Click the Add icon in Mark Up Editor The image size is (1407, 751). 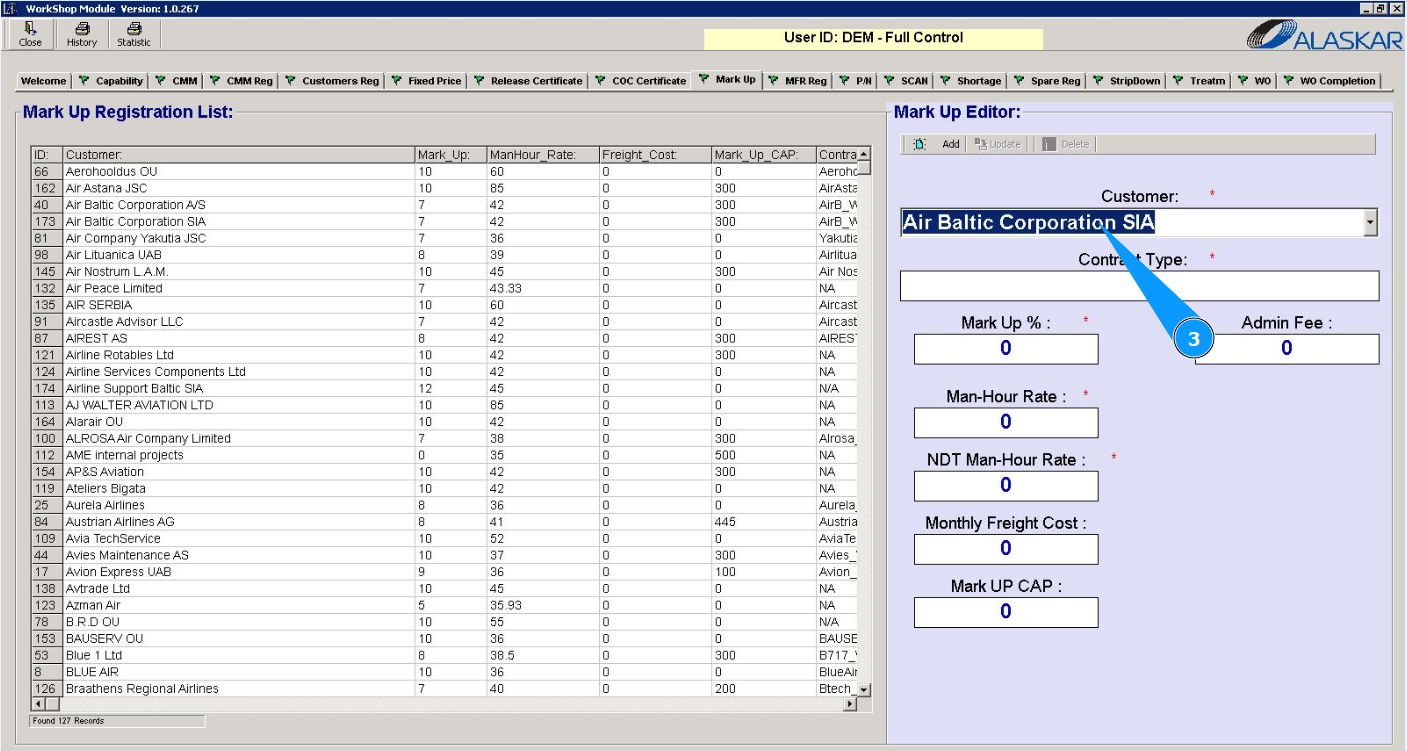point(920,144)
